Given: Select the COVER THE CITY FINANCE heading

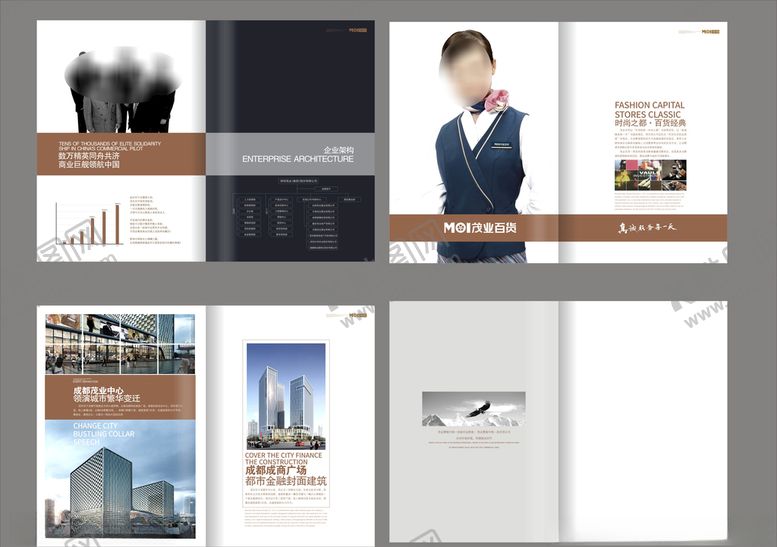Looking at the screenshot, I should point(284,460).
